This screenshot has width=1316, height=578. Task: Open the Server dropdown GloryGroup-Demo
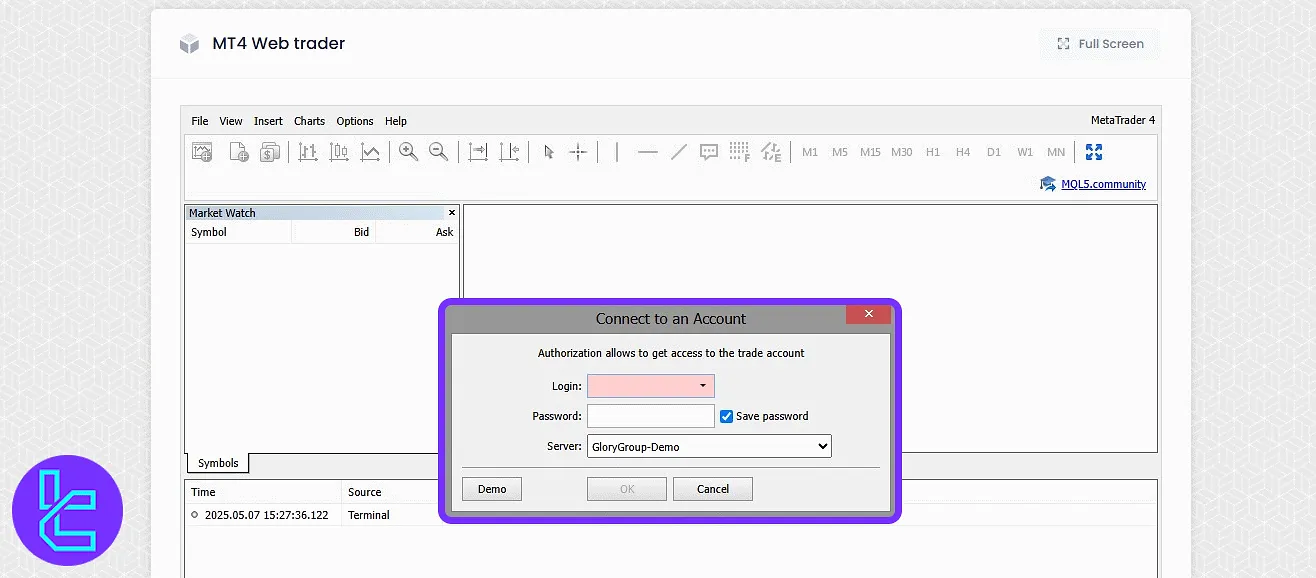709,447
